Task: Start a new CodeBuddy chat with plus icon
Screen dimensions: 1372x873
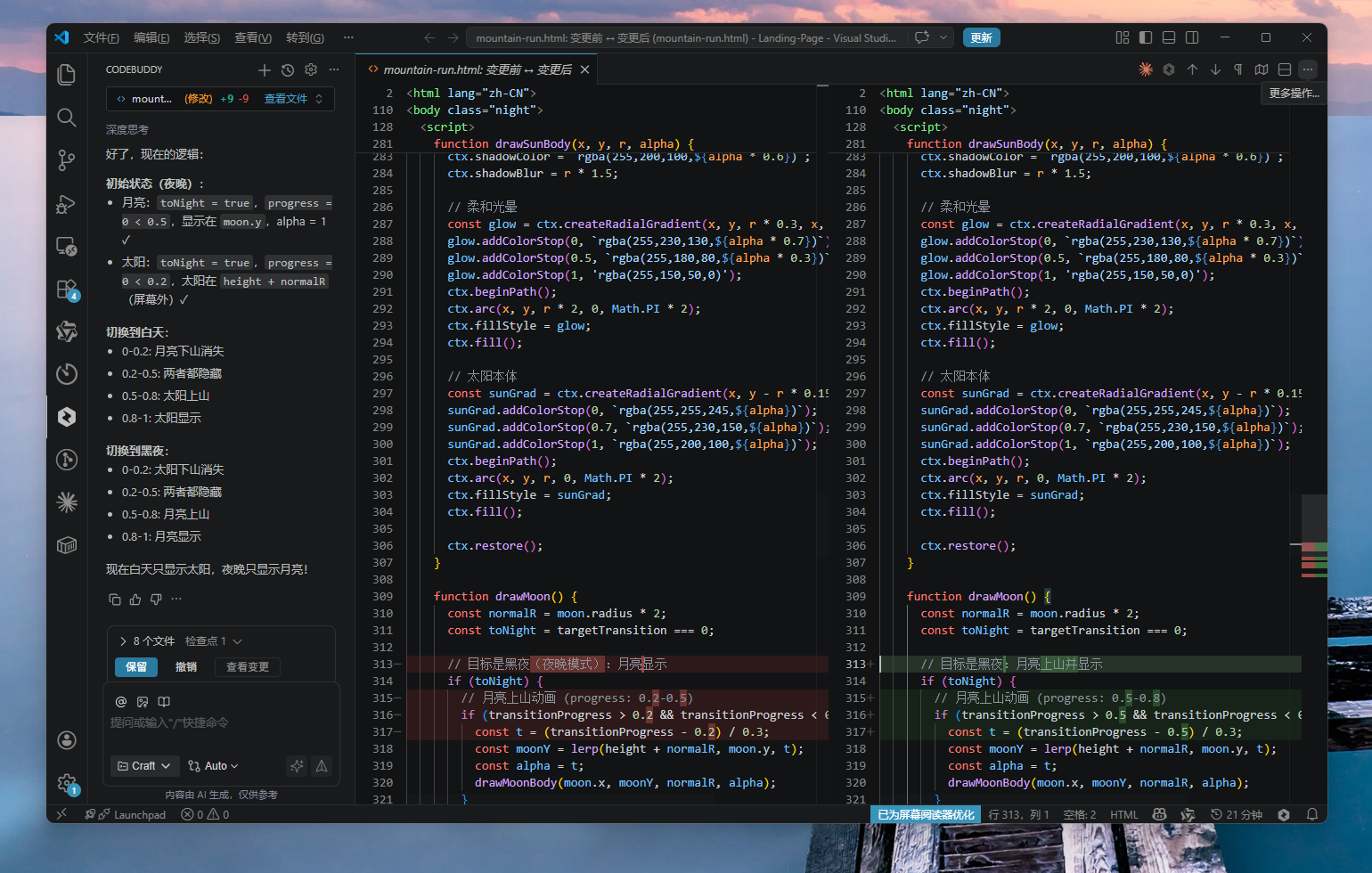Action: 264,69
